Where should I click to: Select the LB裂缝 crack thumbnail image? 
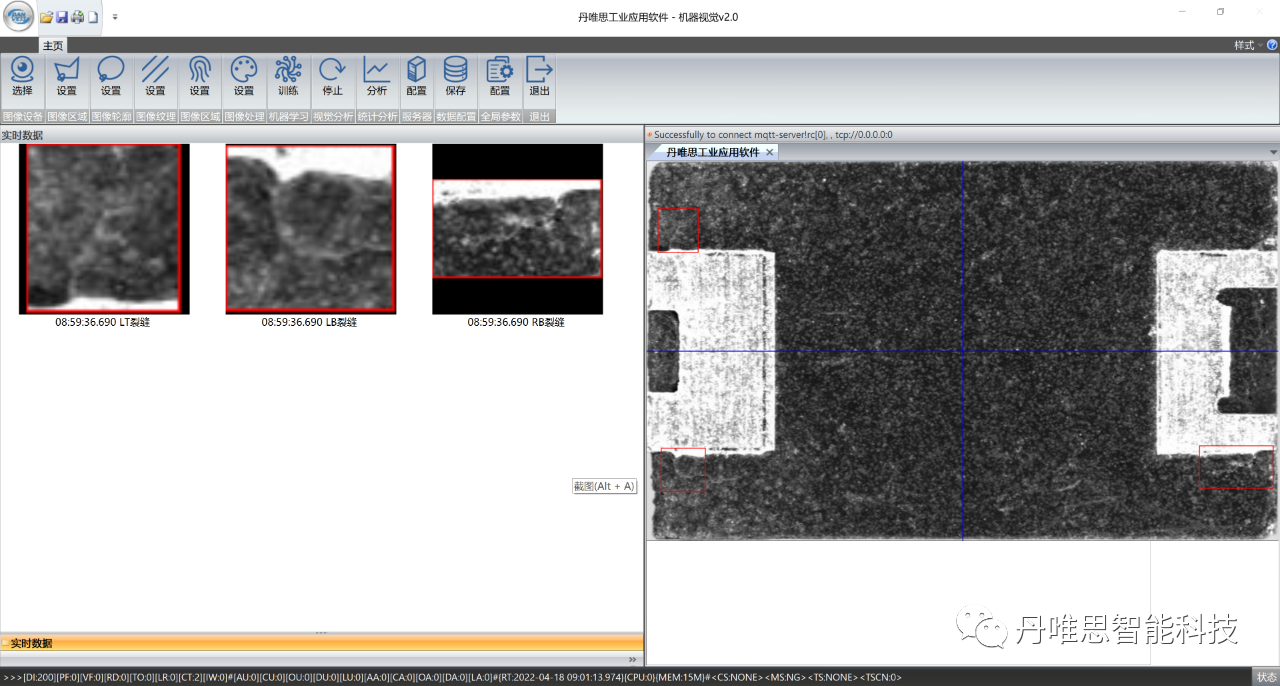point(311,229)
